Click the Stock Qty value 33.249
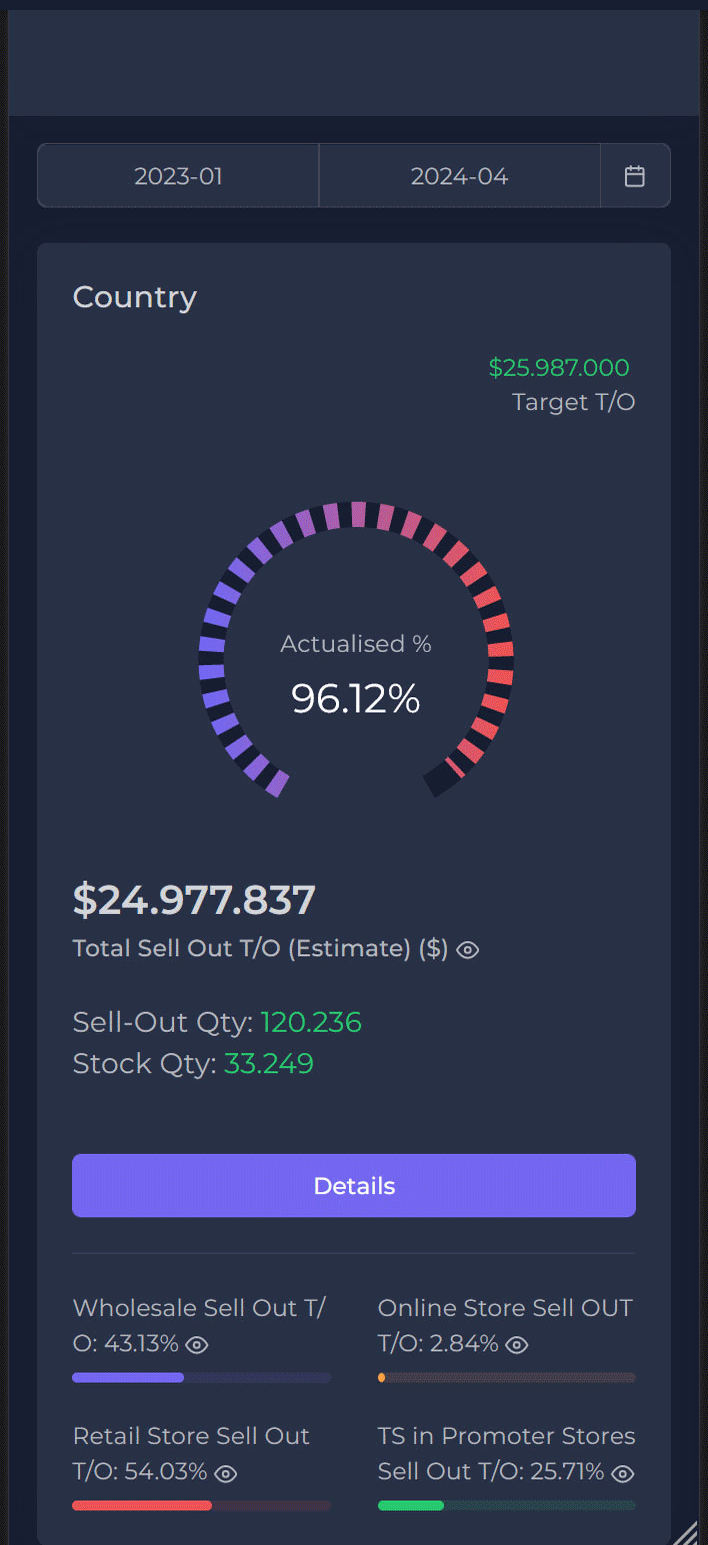Screen dimensions: 708x1545 (x=269, y=1063)
